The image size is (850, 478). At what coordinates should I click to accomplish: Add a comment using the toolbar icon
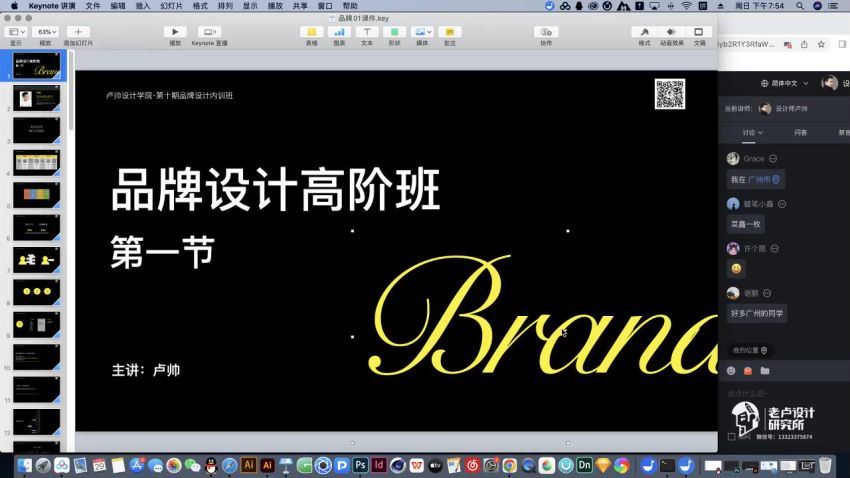[449, 32]
